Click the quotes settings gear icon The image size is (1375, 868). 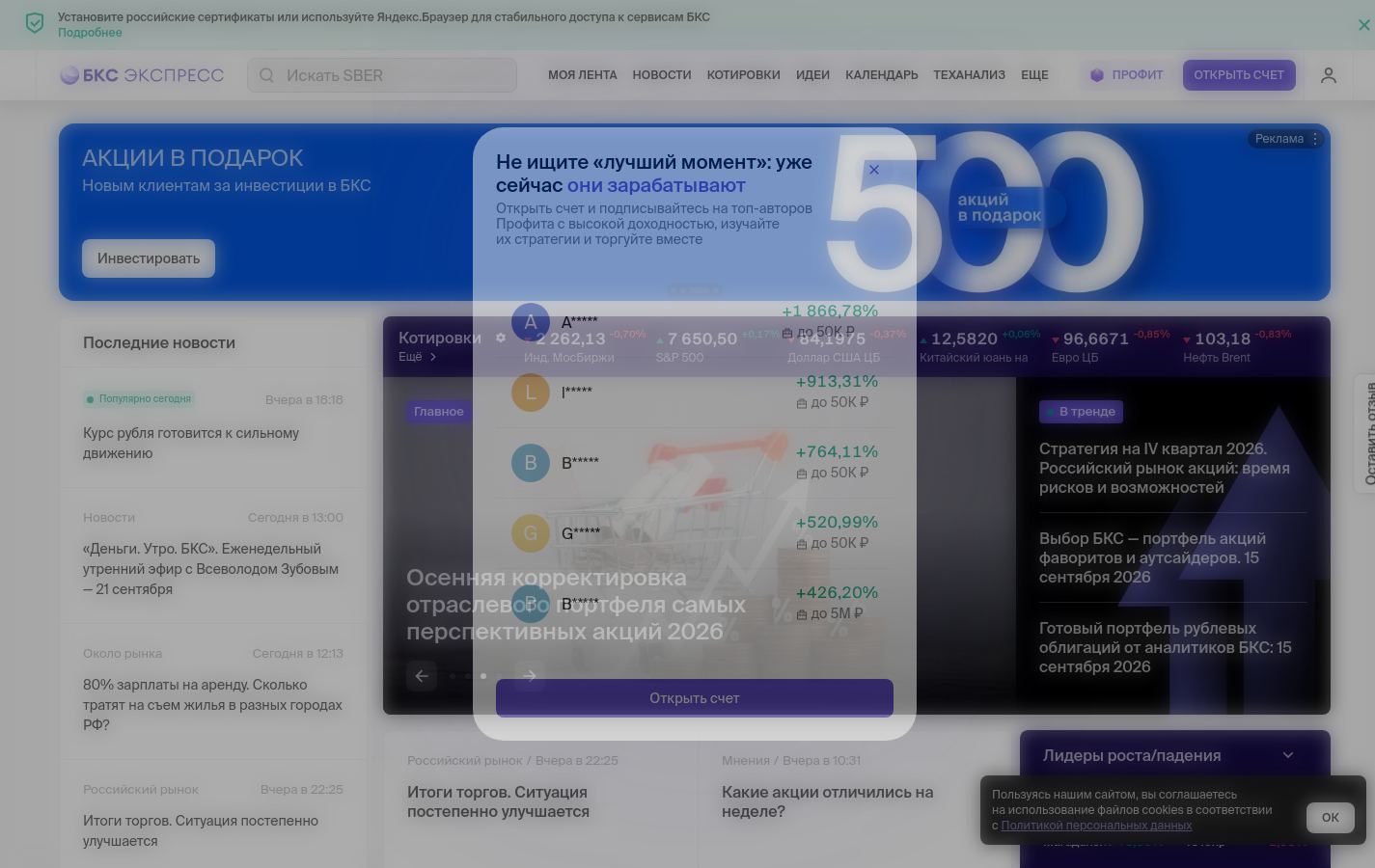pyautogui.click(x=500, y=338)
